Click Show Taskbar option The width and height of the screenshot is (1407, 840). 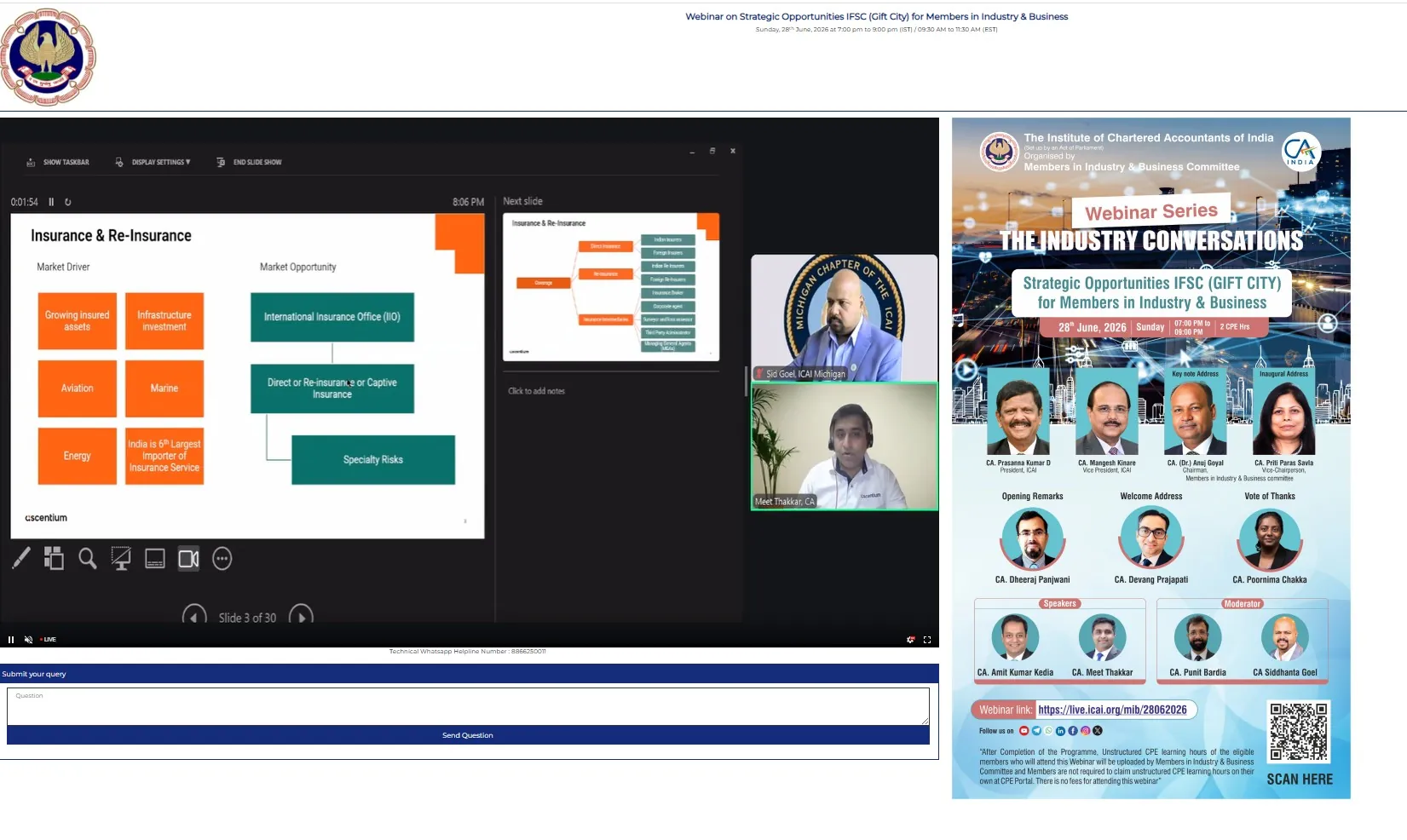(58, 162)
